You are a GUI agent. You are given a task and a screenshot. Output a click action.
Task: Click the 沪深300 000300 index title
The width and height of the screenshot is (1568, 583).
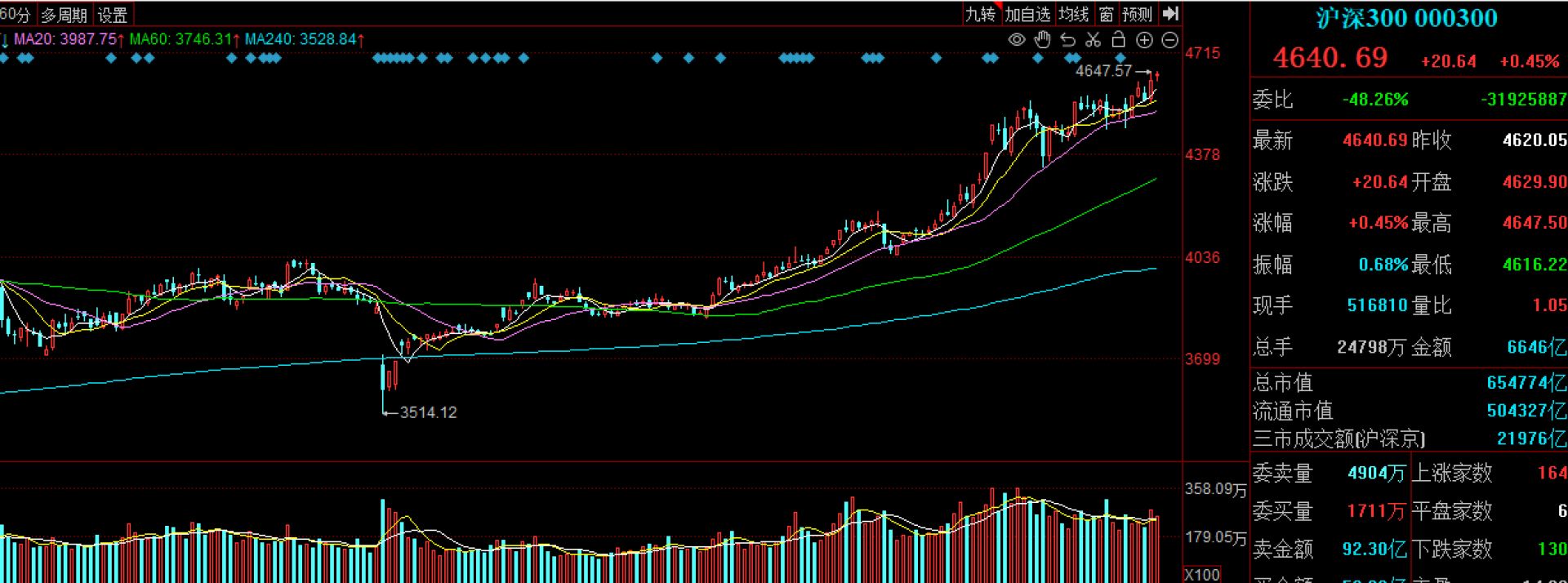[x=1406, y=18]
